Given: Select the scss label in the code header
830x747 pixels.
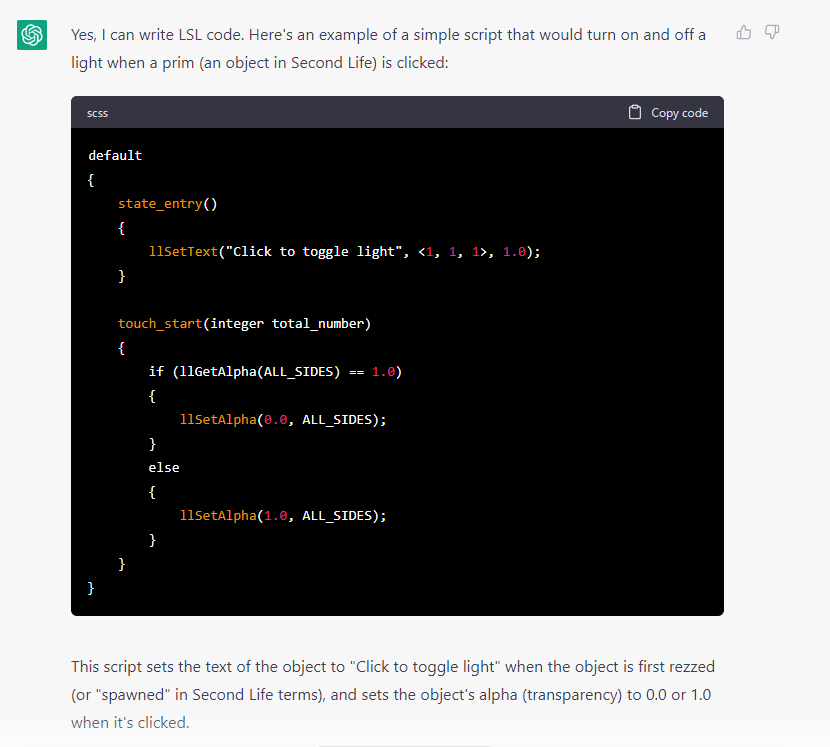Looking at the screenshot, I should pyautogui.click(x=97, y=113).
